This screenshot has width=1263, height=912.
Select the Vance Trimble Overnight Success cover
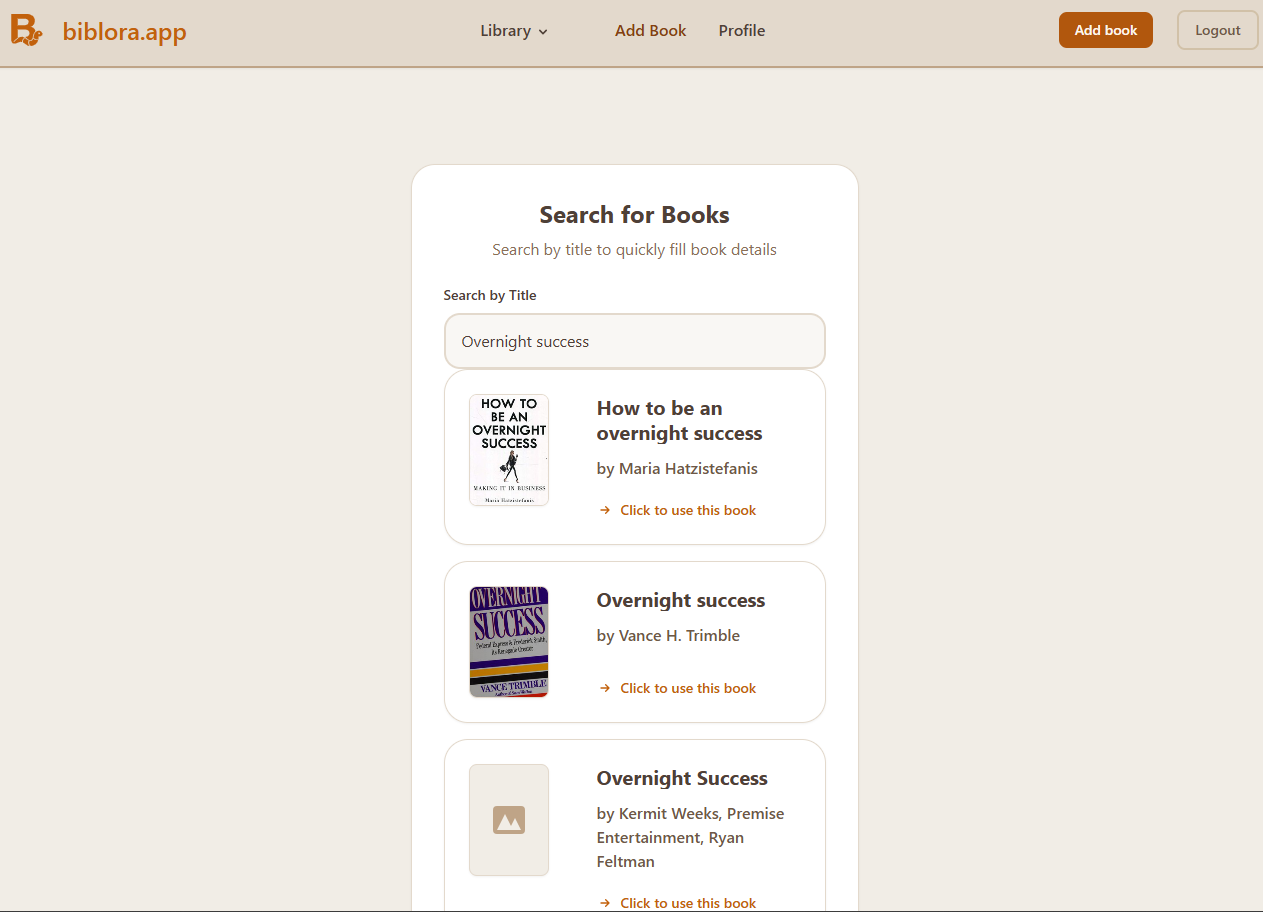pos(509,641)
